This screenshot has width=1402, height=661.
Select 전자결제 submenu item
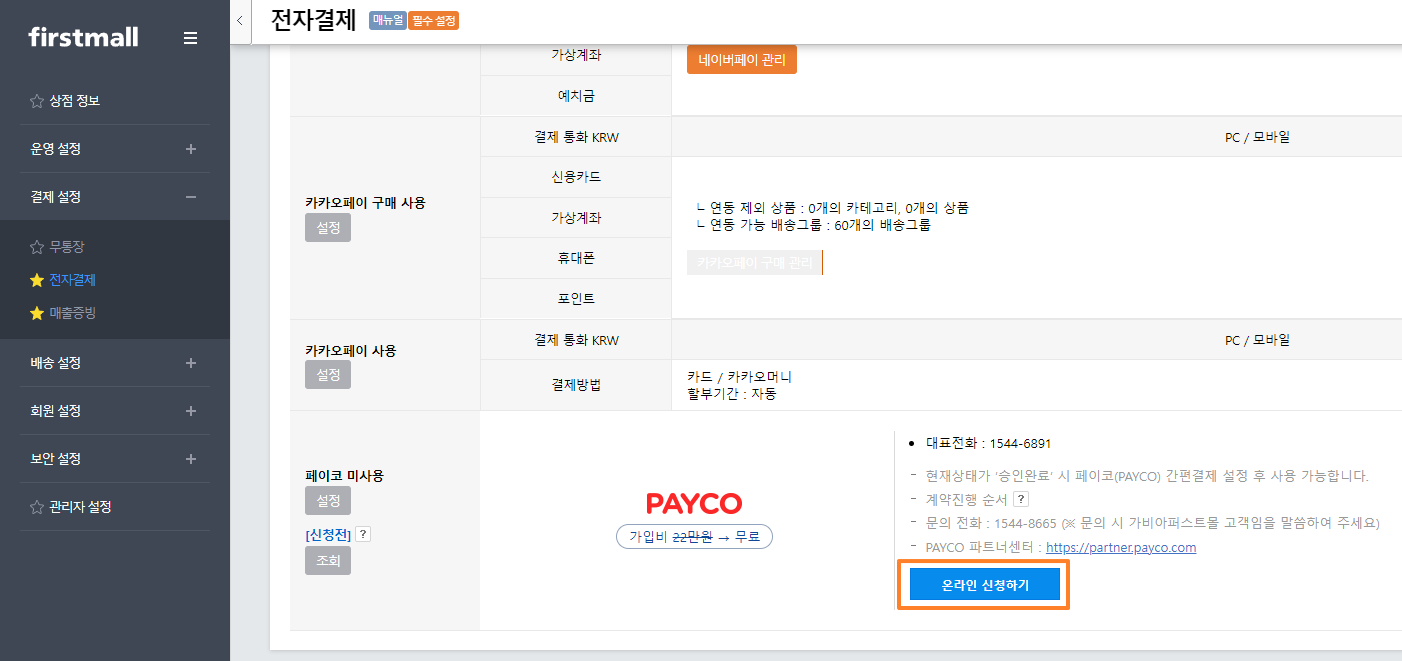click(x=73, y=280)
